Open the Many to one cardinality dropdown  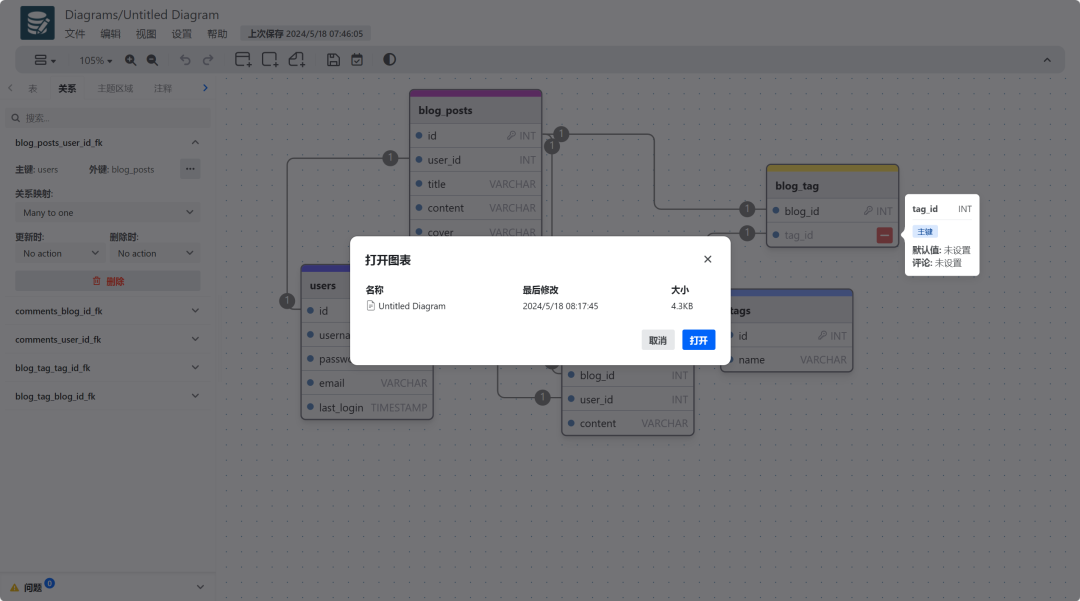107,213
